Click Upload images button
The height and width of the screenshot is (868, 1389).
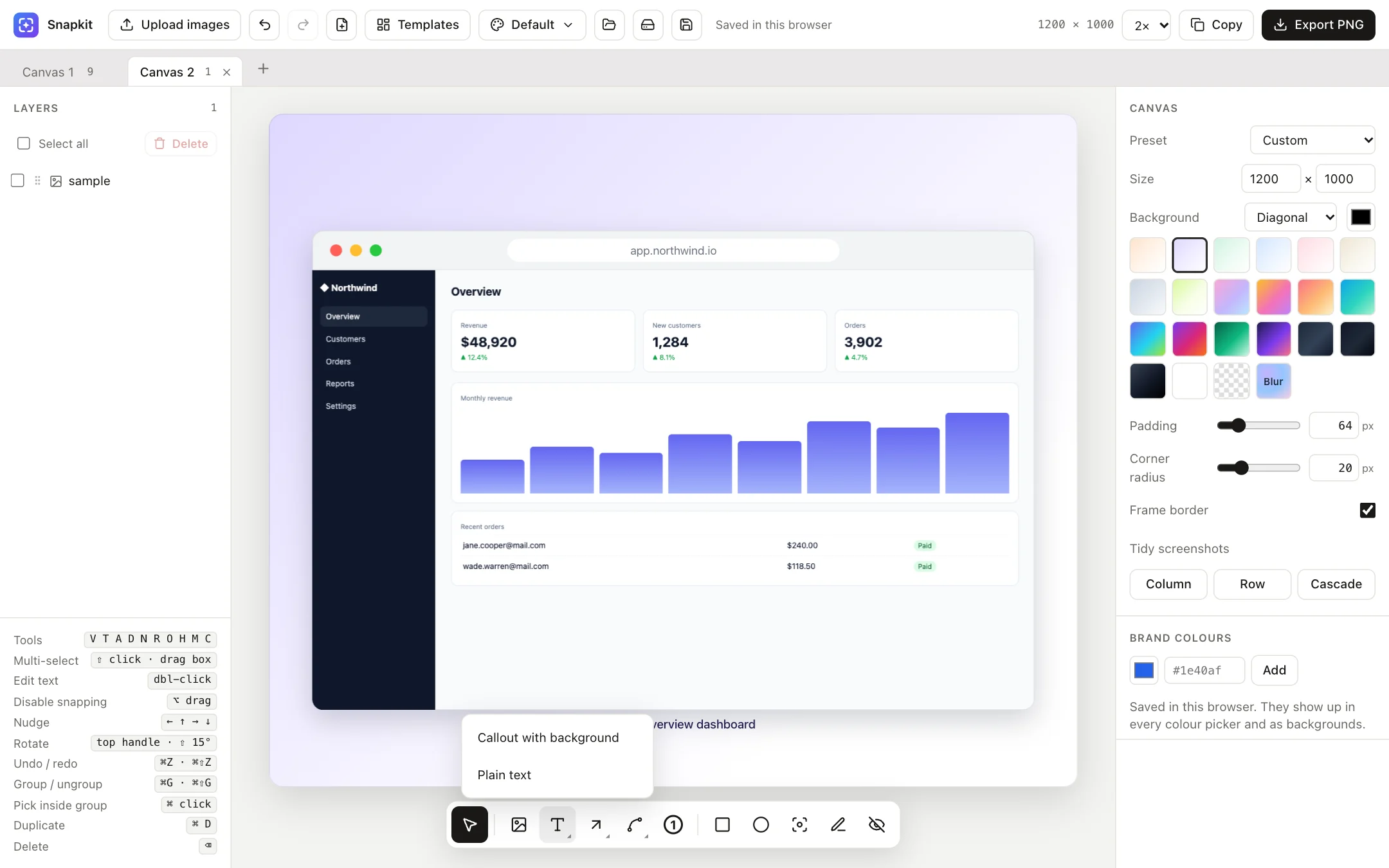tap(174, 24)
